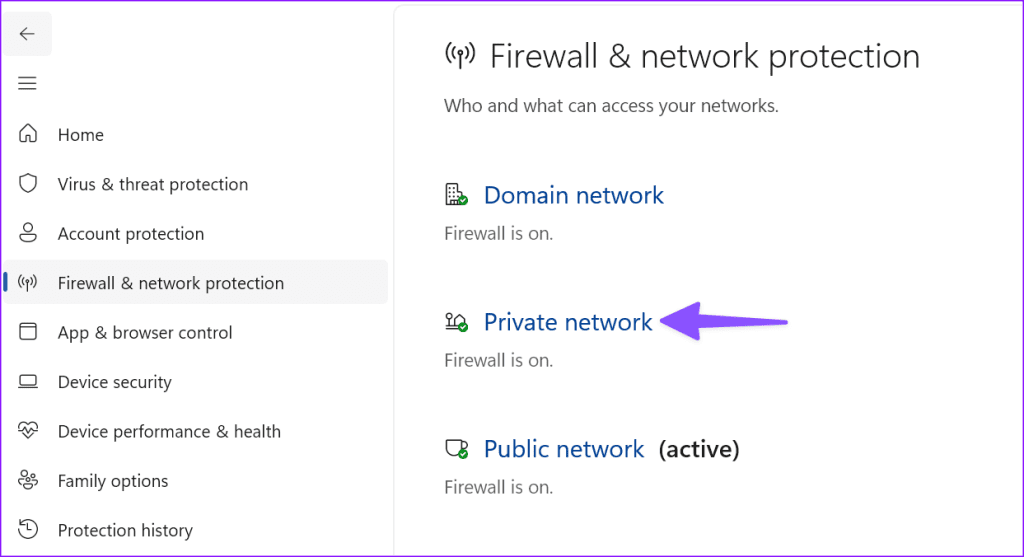Go to Virus & threat protection
1024x557 pixels.
point(153,184)
